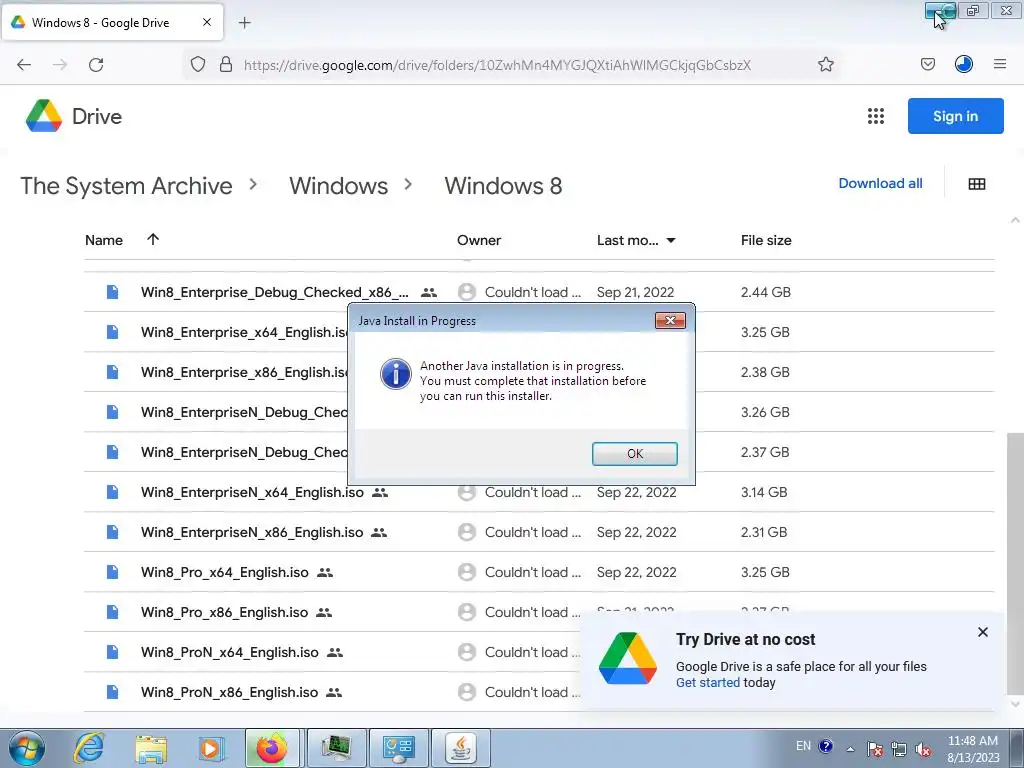Image resolution: width=1024 pixels, height=768 pixels.
Task: Show hidden tray icons arrow
Action: point(850,749)
